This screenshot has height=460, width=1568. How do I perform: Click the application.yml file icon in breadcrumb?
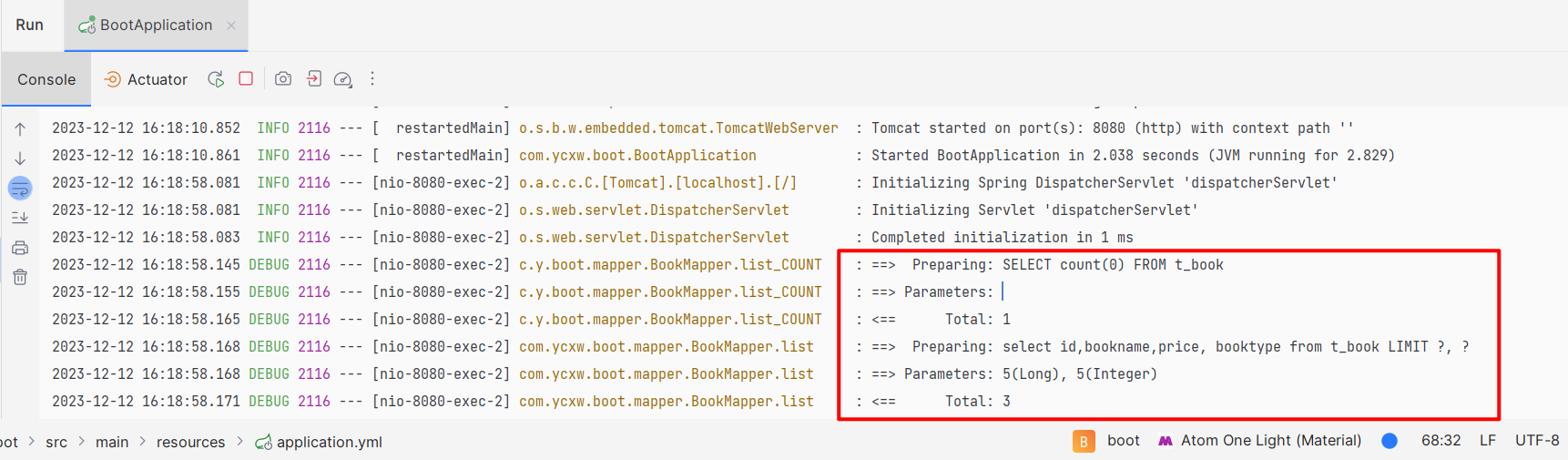(263, 442)
